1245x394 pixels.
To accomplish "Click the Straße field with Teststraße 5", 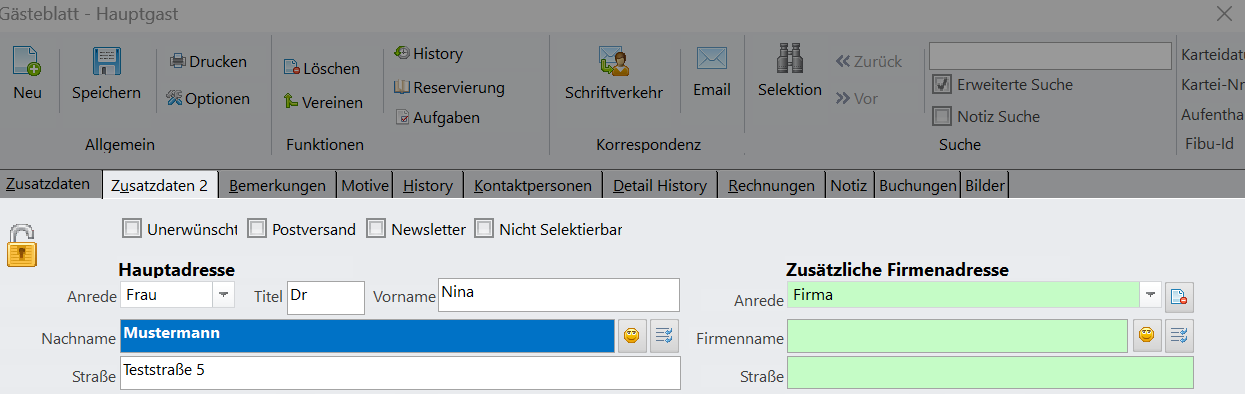I will [400, 373].
